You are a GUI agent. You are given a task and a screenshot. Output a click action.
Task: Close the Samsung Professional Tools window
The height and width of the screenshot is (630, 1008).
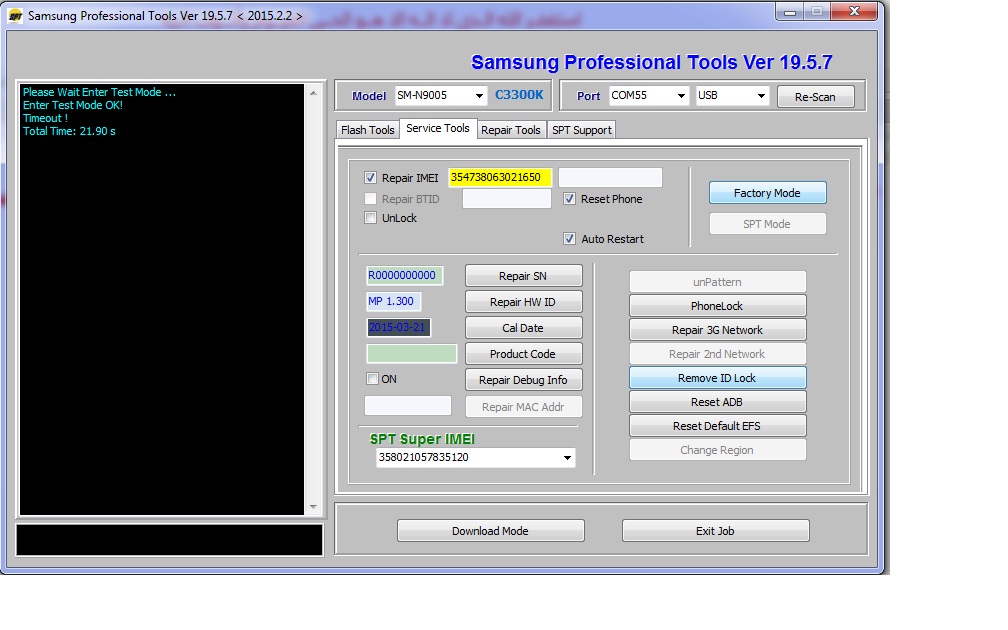coord(854,12)
